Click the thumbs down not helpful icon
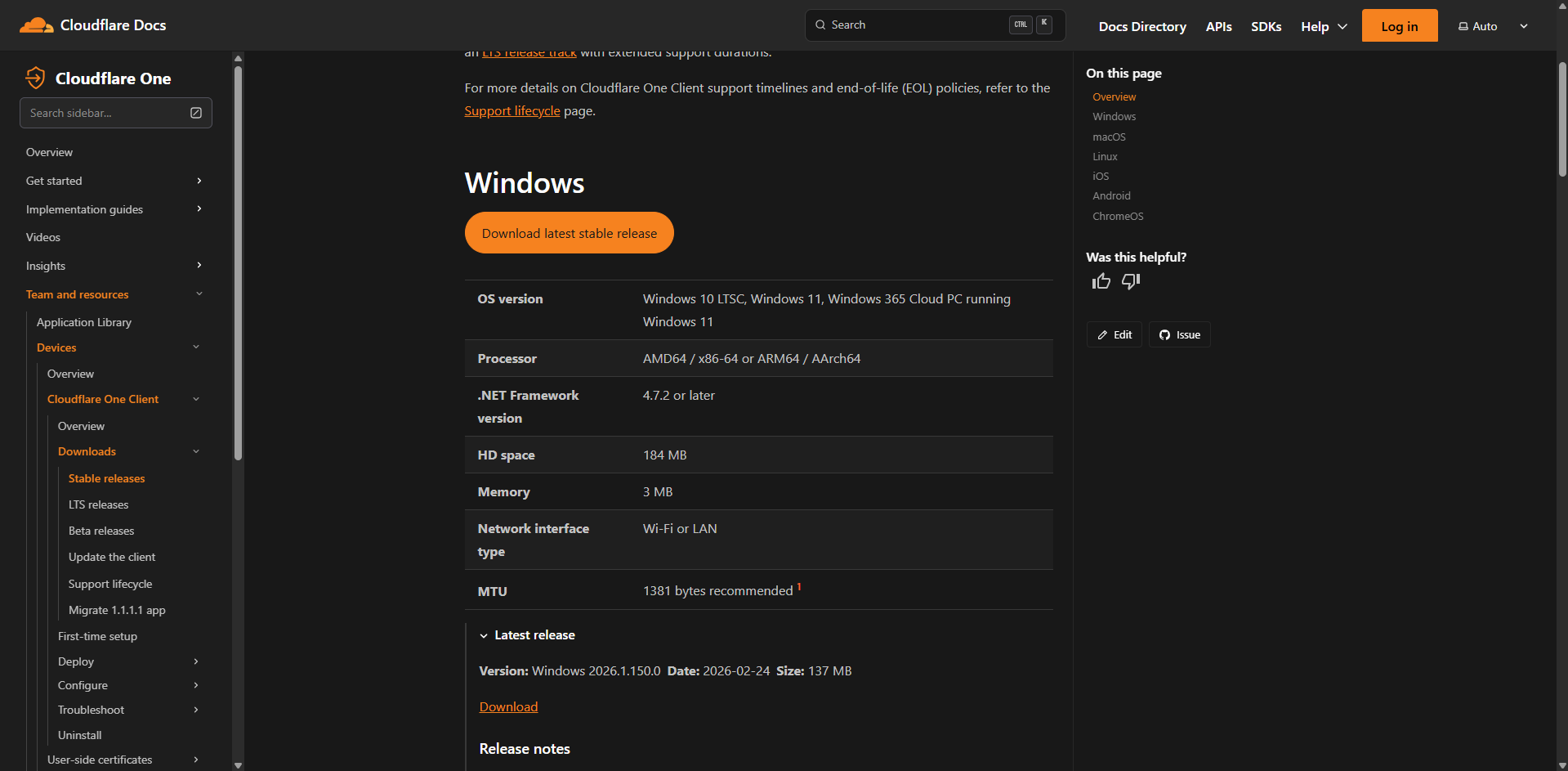Screen dimensions: 1568x771 [x=1131, y=281]
